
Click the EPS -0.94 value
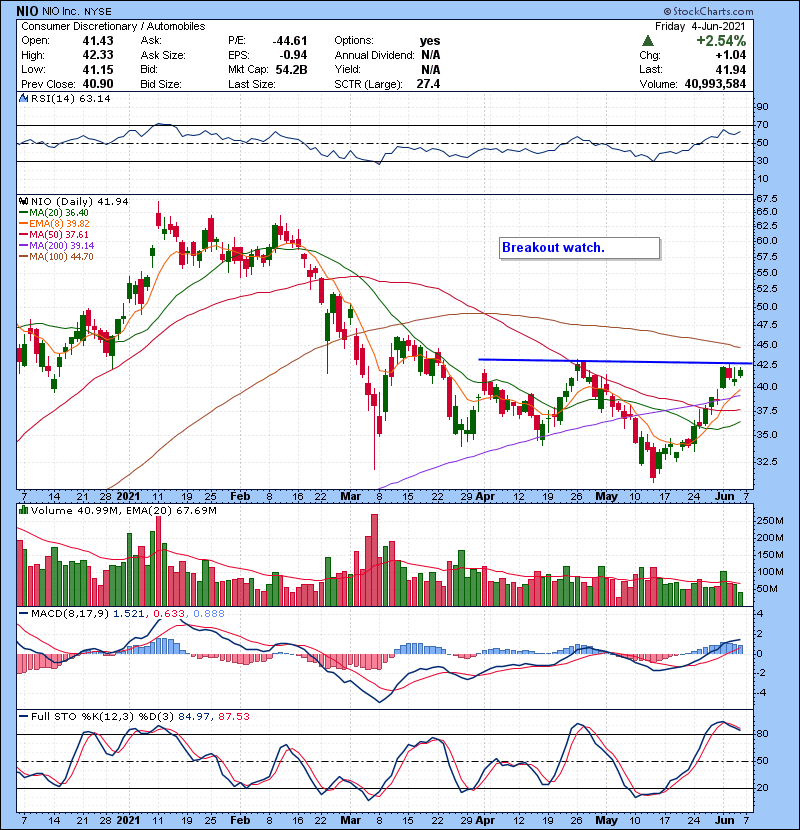[293, 55]
